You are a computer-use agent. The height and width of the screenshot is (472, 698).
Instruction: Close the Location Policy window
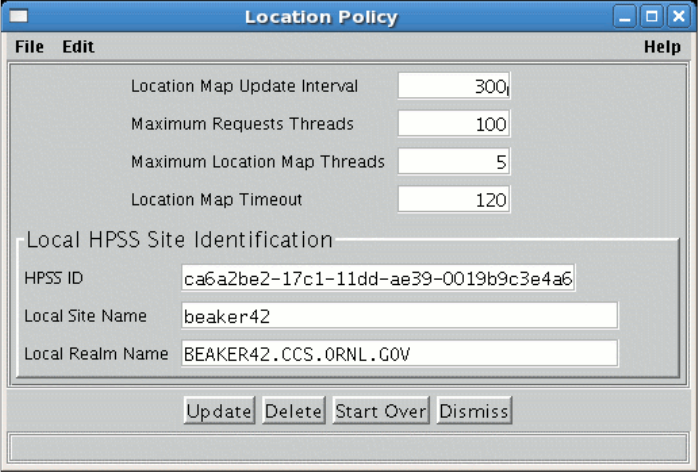pyautogui.click(x=678, y=17)
